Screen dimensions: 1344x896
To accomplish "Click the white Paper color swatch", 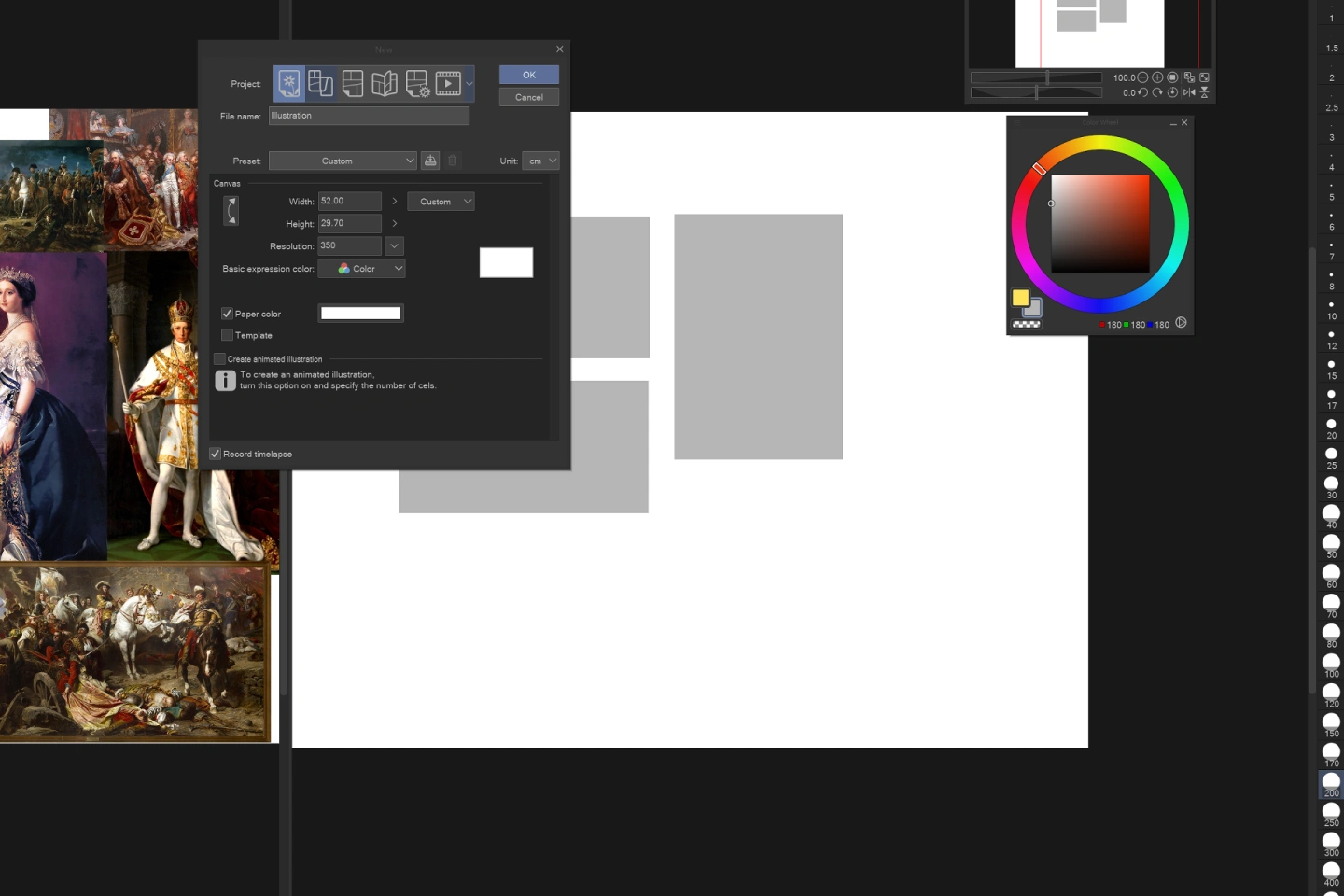I will tap(361, 314).
